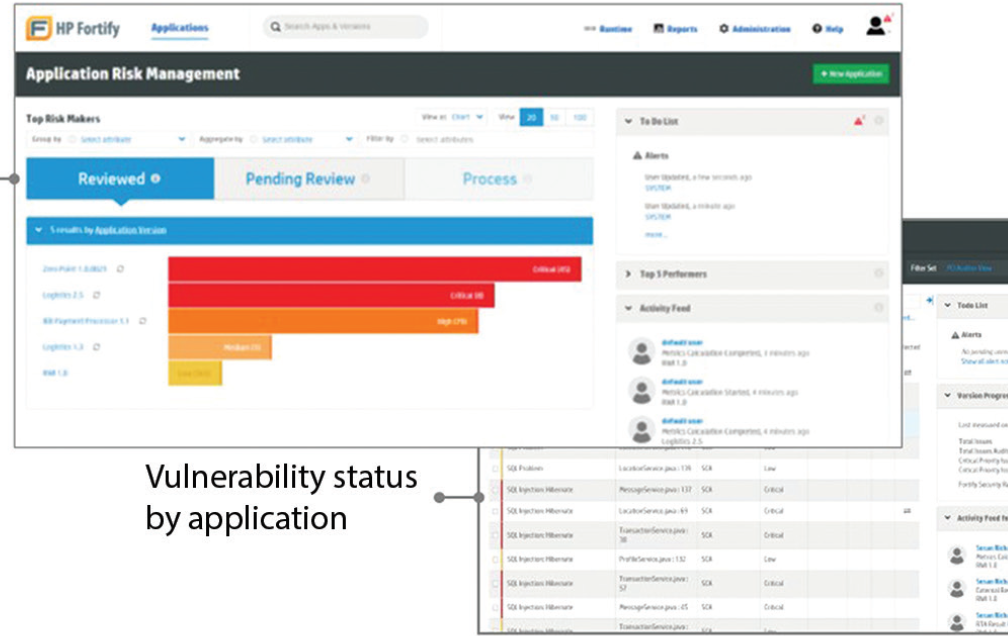This screenshot has height=636, width=1008.
Task: Open the Administration menu
Action: [761, 29]
